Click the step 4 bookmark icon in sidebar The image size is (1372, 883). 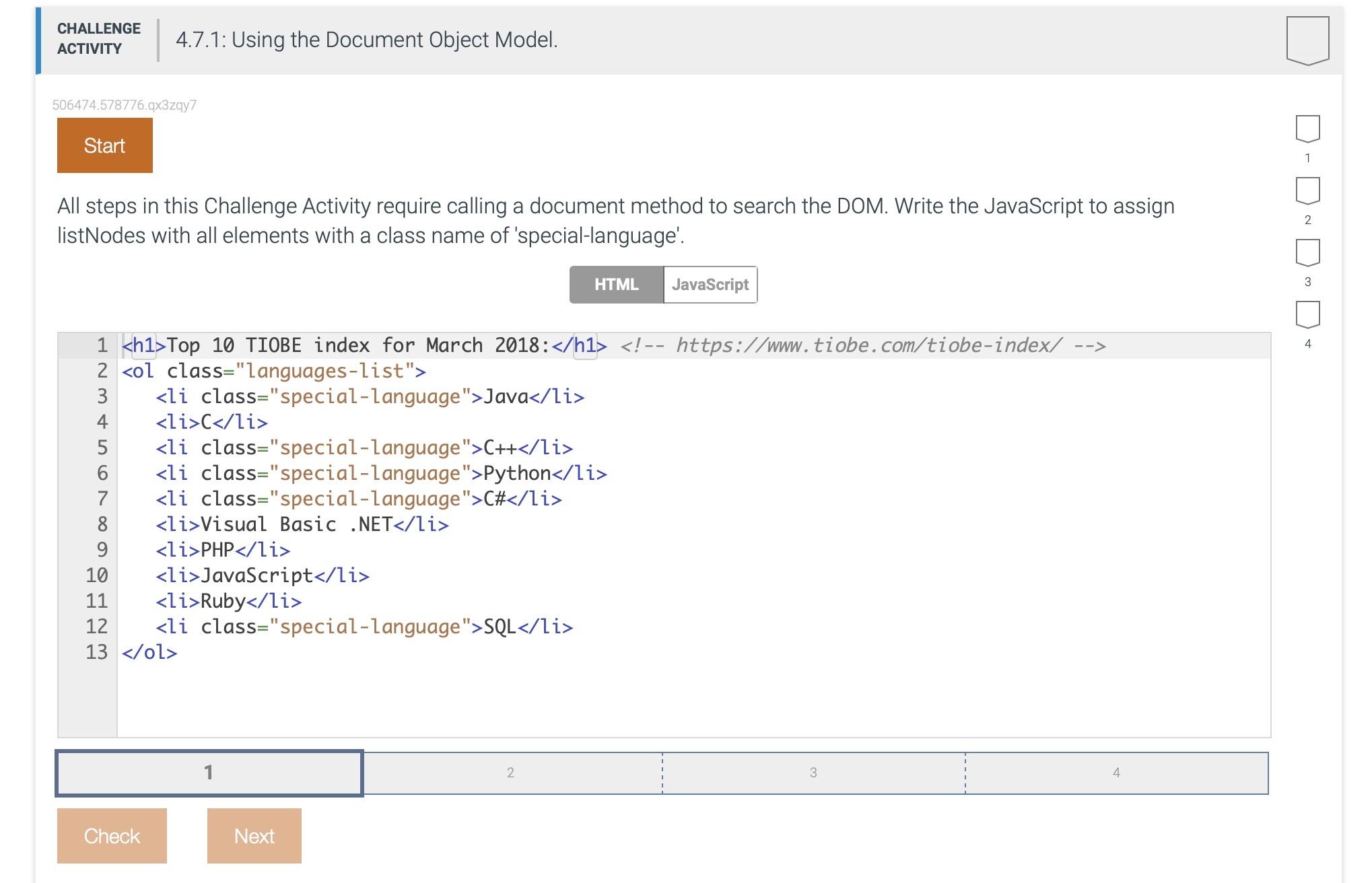pyautogui.click(x=1307, y=314)
